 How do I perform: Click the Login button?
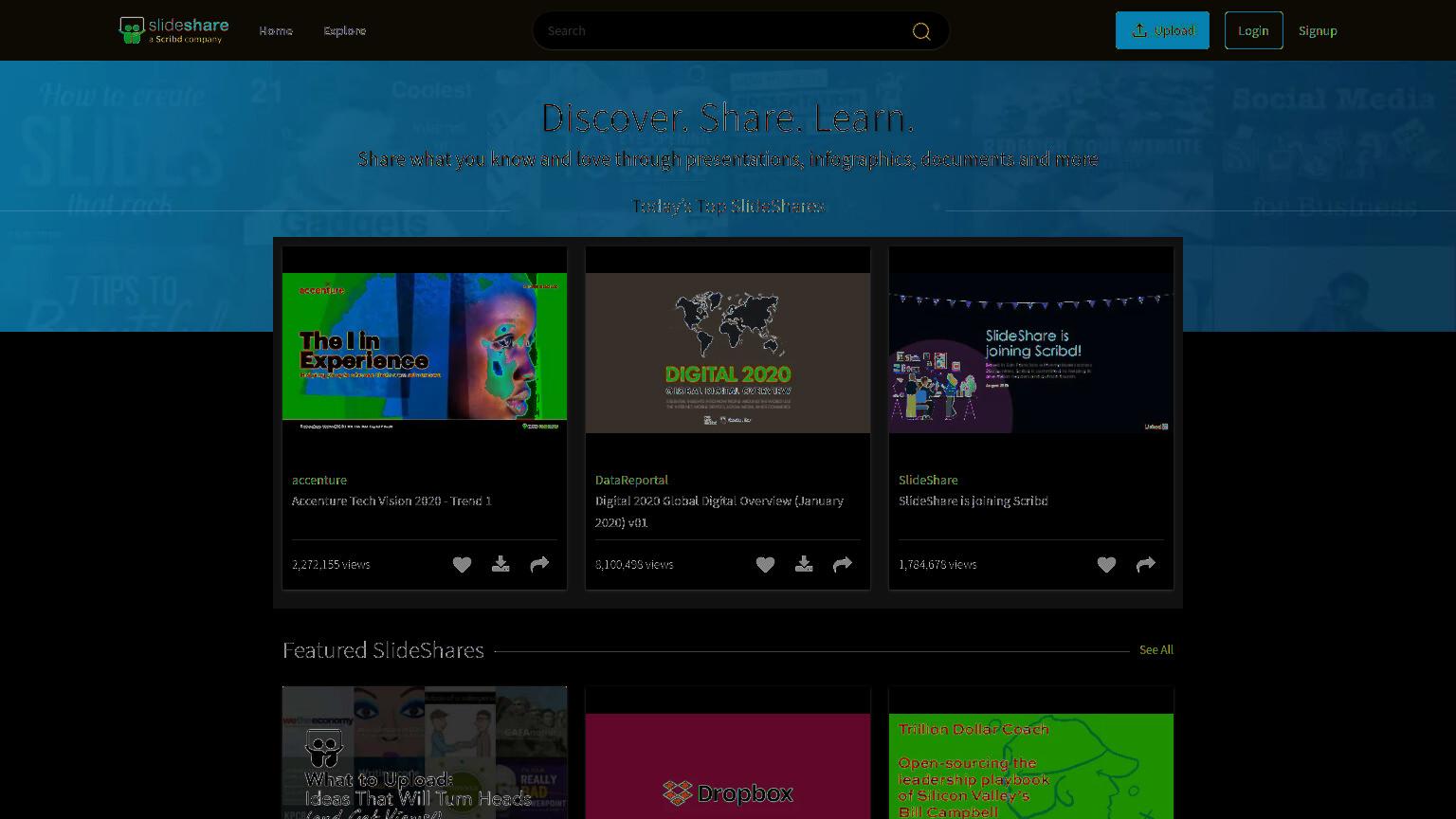click(1253, 30)
